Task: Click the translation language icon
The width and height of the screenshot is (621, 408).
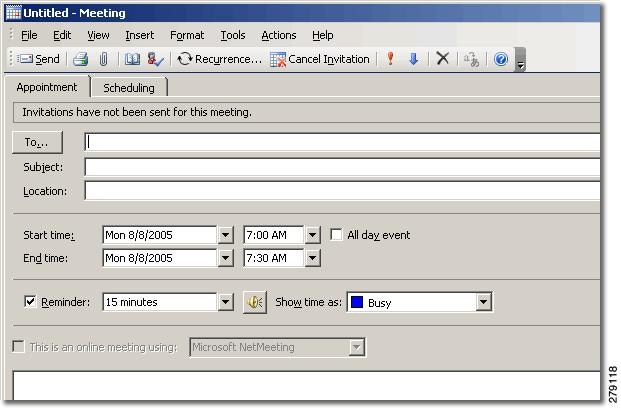Action: point(471,59)
